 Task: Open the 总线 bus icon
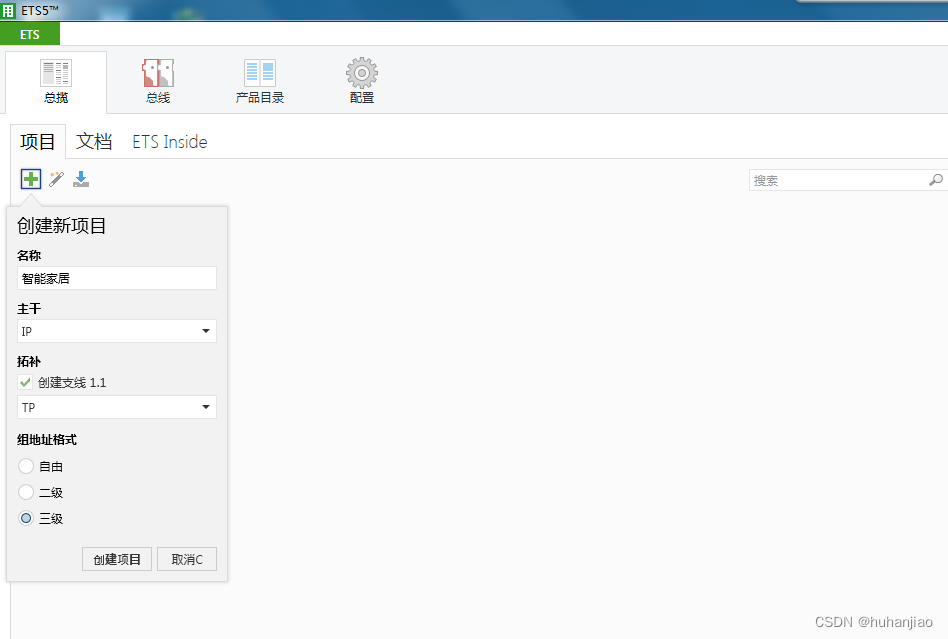coord(158,73)
